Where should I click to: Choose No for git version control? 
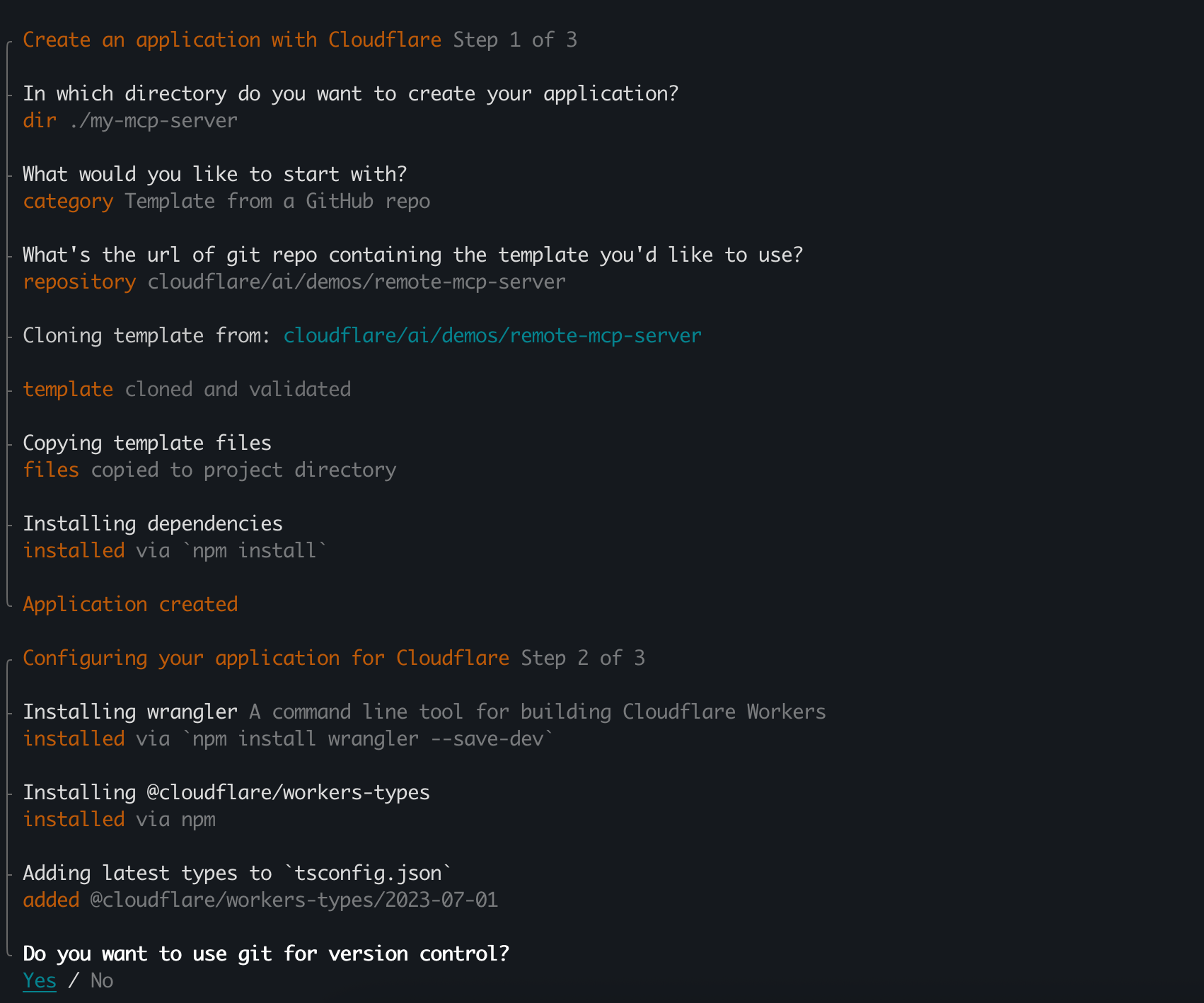[102, 980]
